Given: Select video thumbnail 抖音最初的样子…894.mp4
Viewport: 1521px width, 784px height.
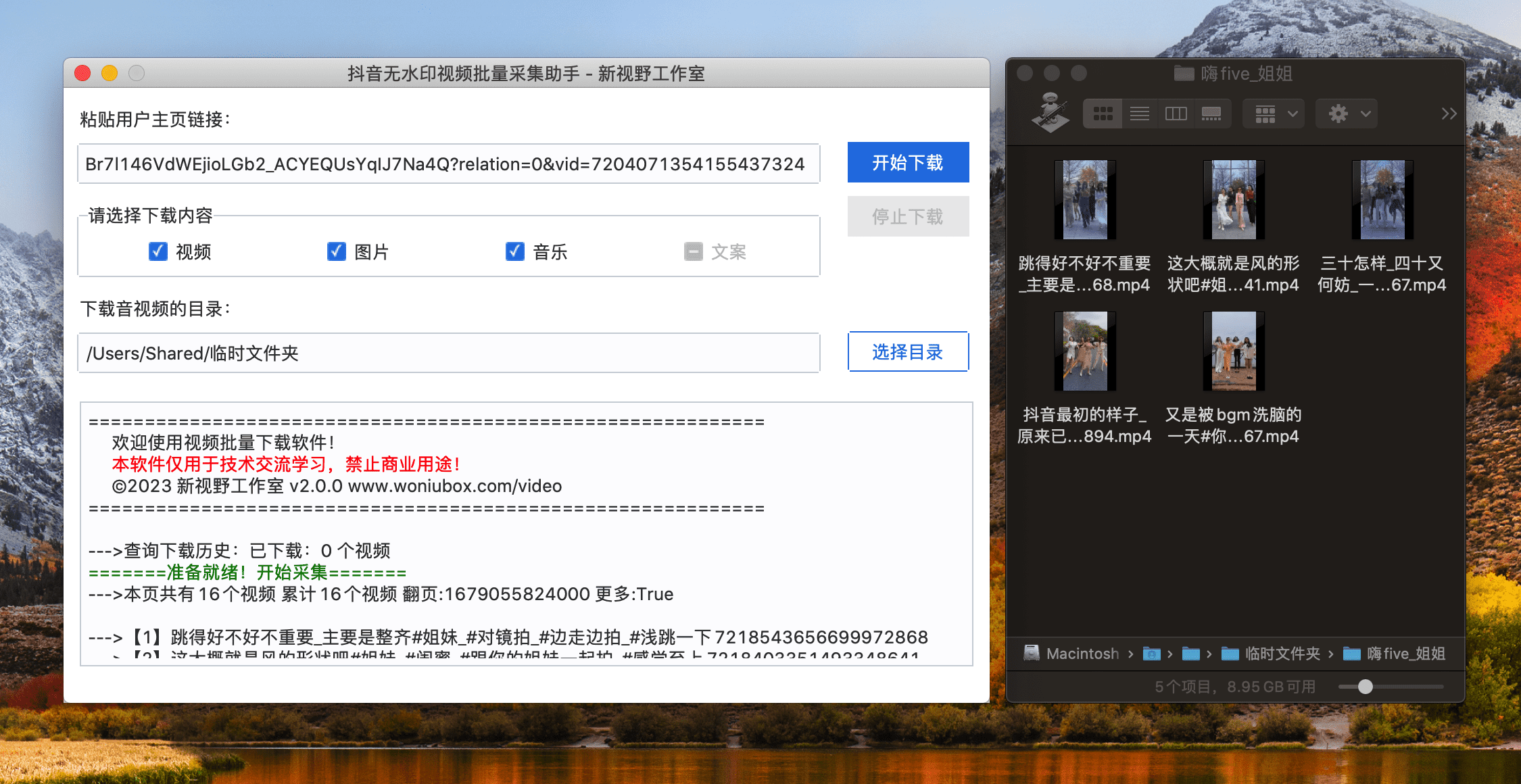Looking at the screenshot, I should pyautogui.click(x=1085, y=351).
